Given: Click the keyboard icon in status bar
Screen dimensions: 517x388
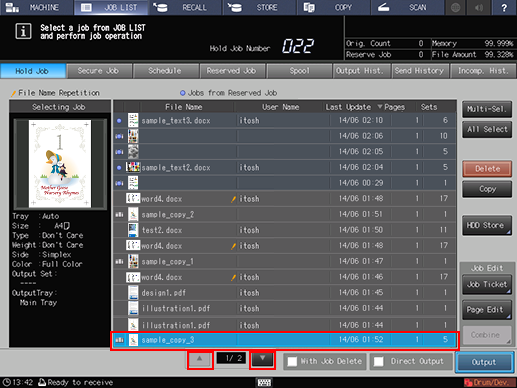Looking at the screenshot, I should [264, 382].
